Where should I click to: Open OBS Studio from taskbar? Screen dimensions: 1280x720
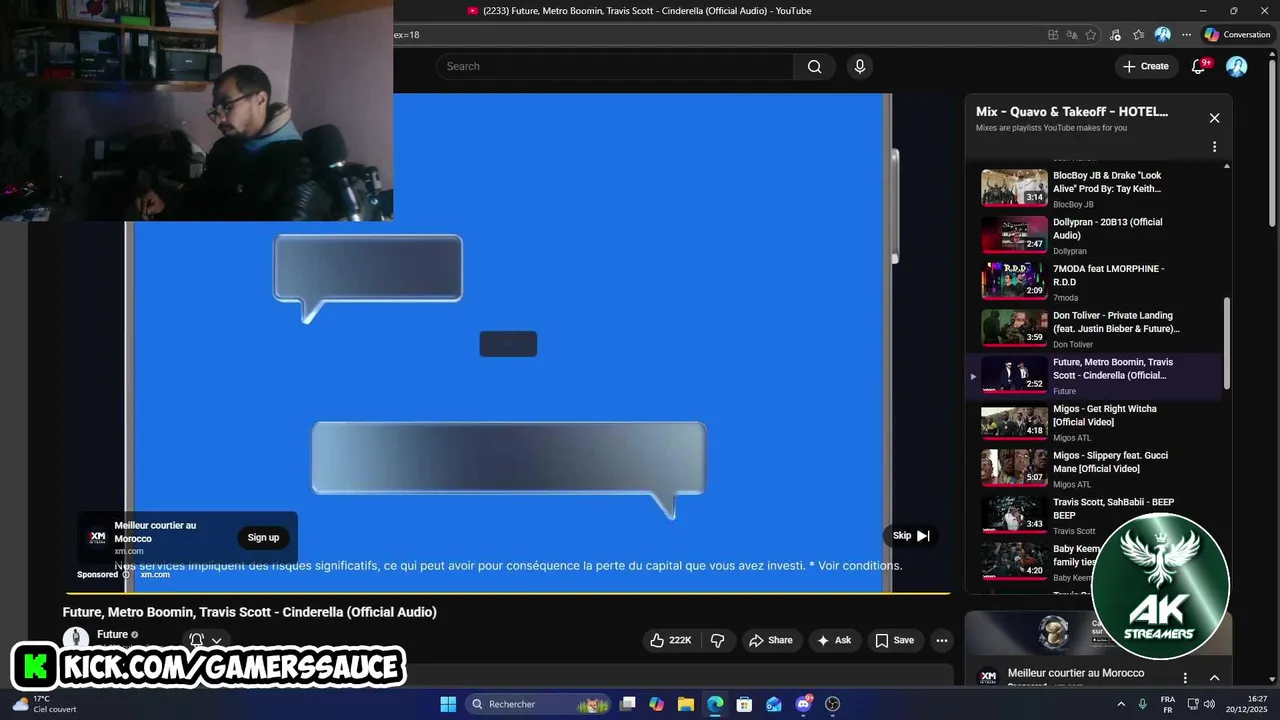(832, 704)
